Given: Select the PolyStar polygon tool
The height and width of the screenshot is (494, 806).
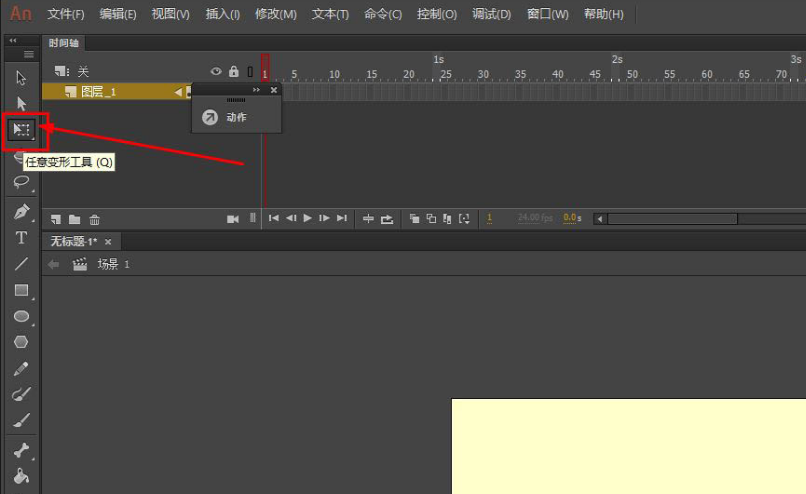Looking at the screenshot, I should click(x=21, y=342).
